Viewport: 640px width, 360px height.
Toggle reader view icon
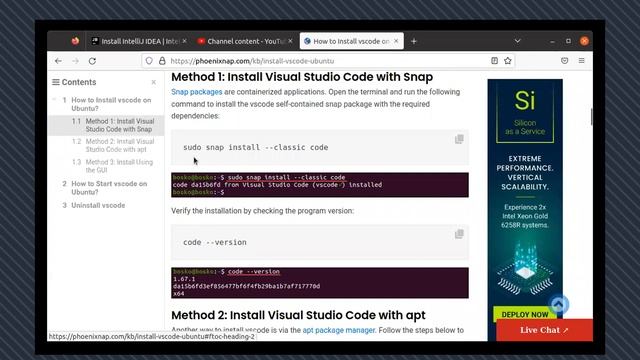494,61
